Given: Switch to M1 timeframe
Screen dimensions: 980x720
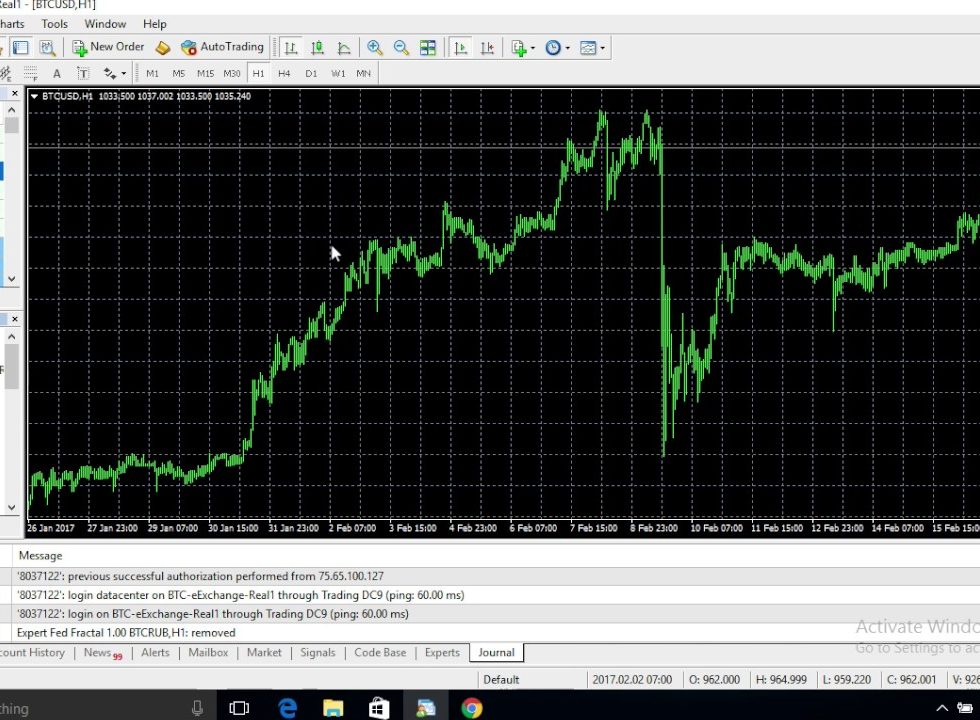Looking at the screenshot, I should point(152,74).
